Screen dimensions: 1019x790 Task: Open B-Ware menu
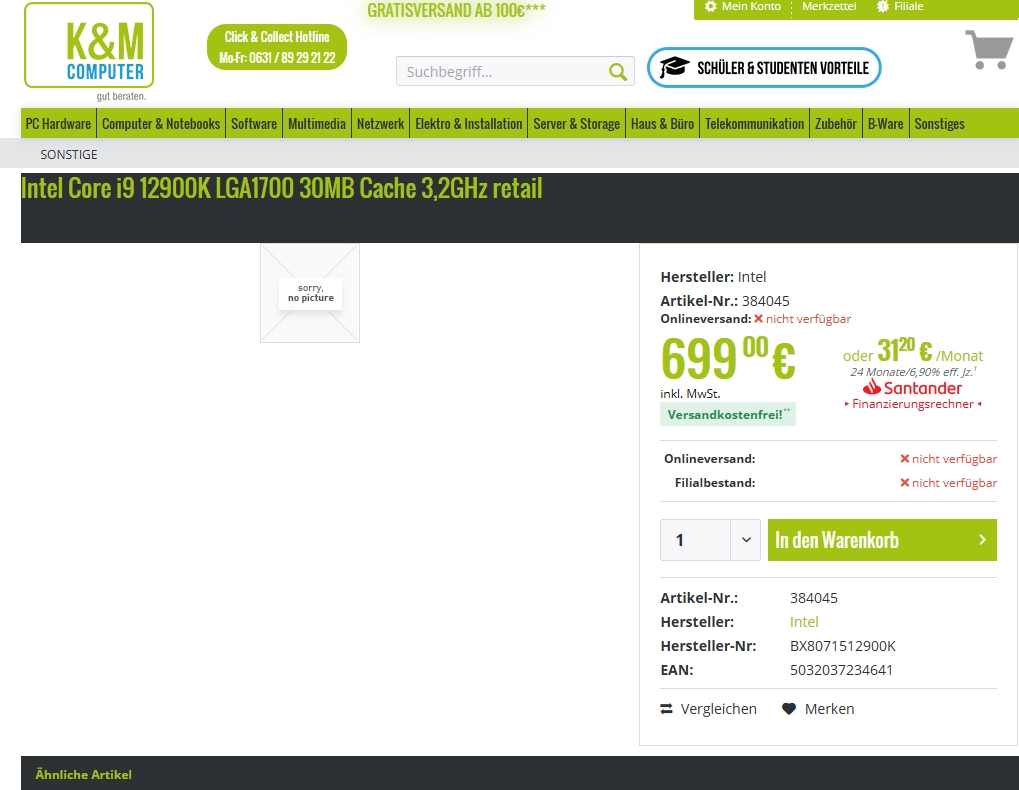point(886,123)
